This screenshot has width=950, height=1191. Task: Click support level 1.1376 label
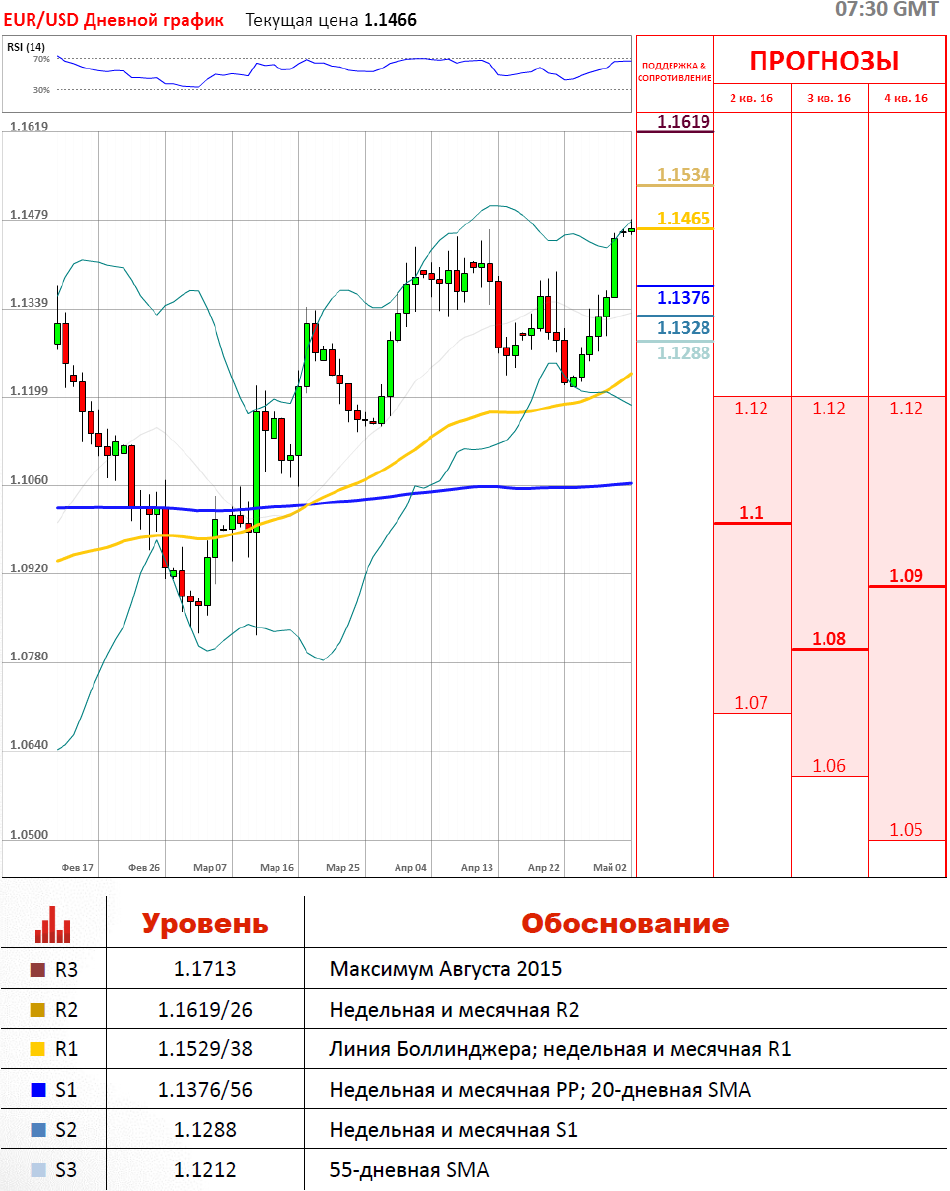tap(683, 298)
